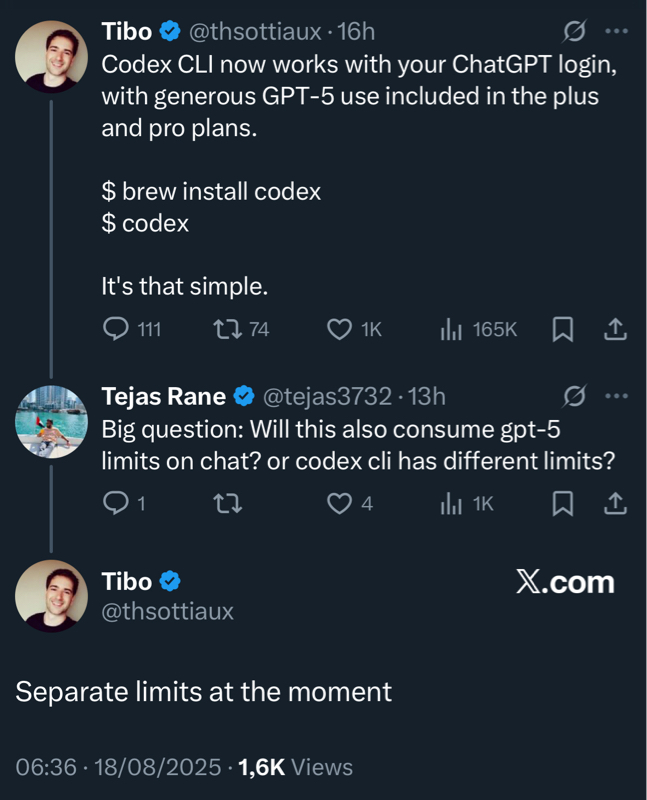Reply to Tejas Rane's question
This screenshot has height=800, width=647.
point(117,503)
